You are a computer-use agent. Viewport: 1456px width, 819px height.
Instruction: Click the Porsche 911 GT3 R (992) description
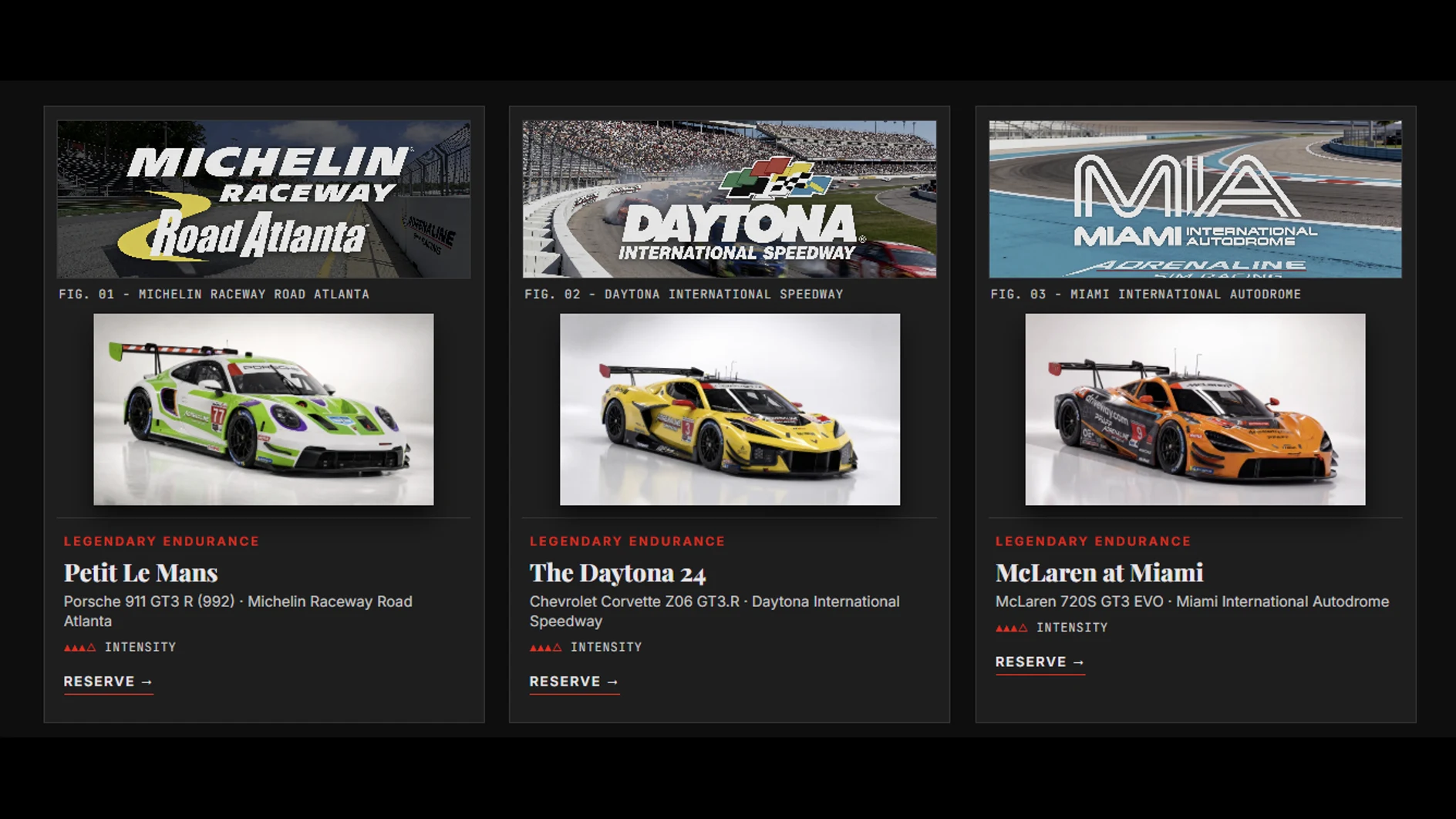tap(238, 612)
